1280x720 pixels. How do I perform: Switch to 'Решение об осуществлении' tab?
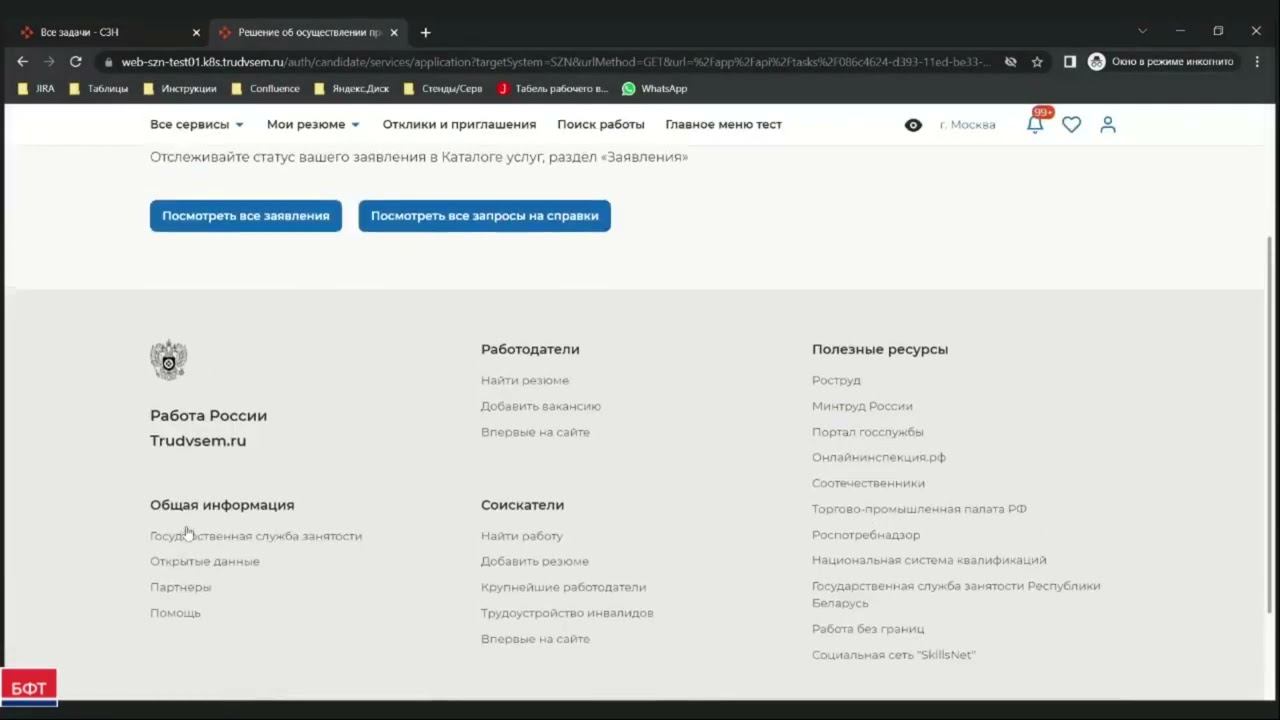308,32
